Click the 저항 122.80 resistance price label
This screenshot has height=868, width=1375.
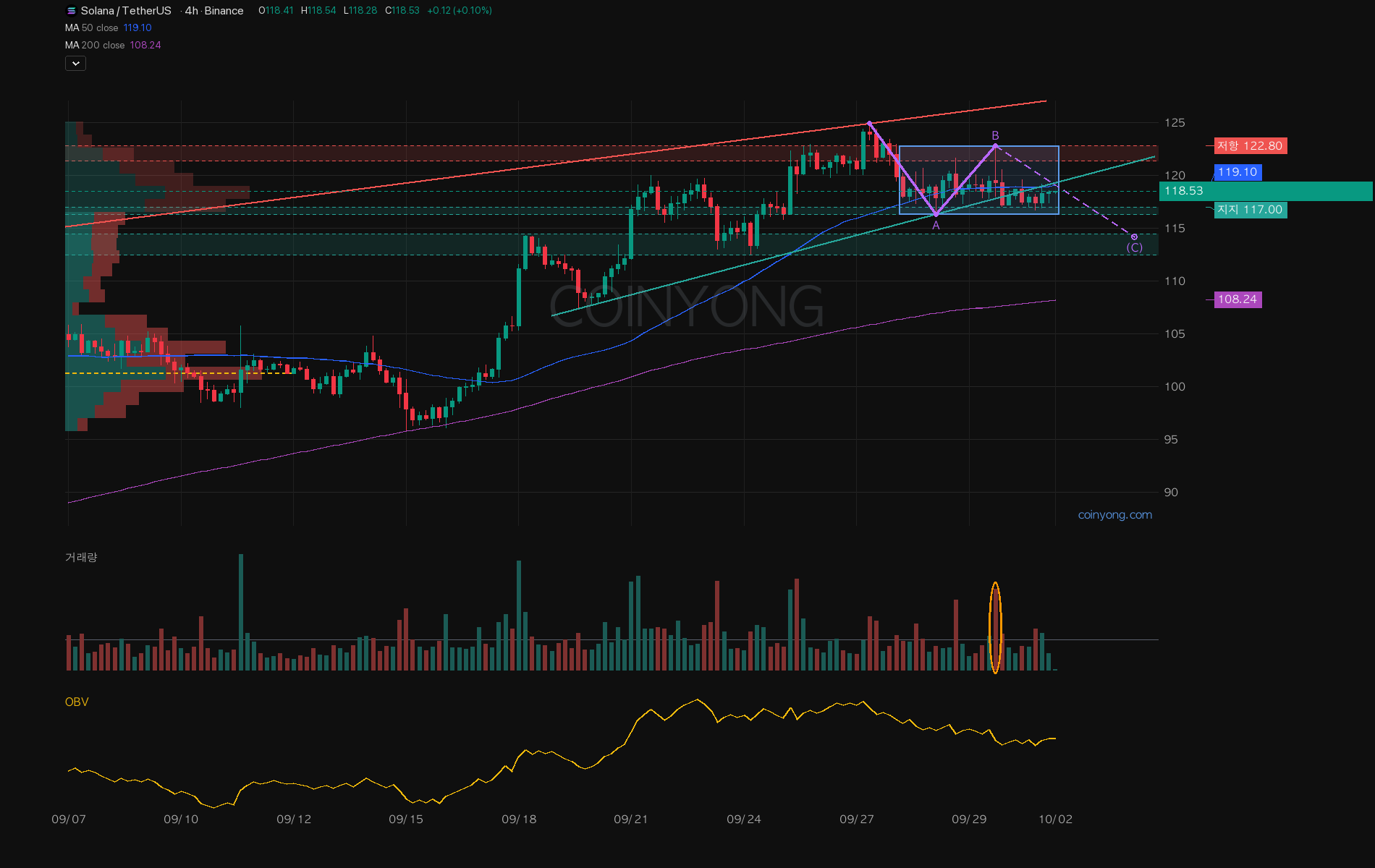point(1250,146)
